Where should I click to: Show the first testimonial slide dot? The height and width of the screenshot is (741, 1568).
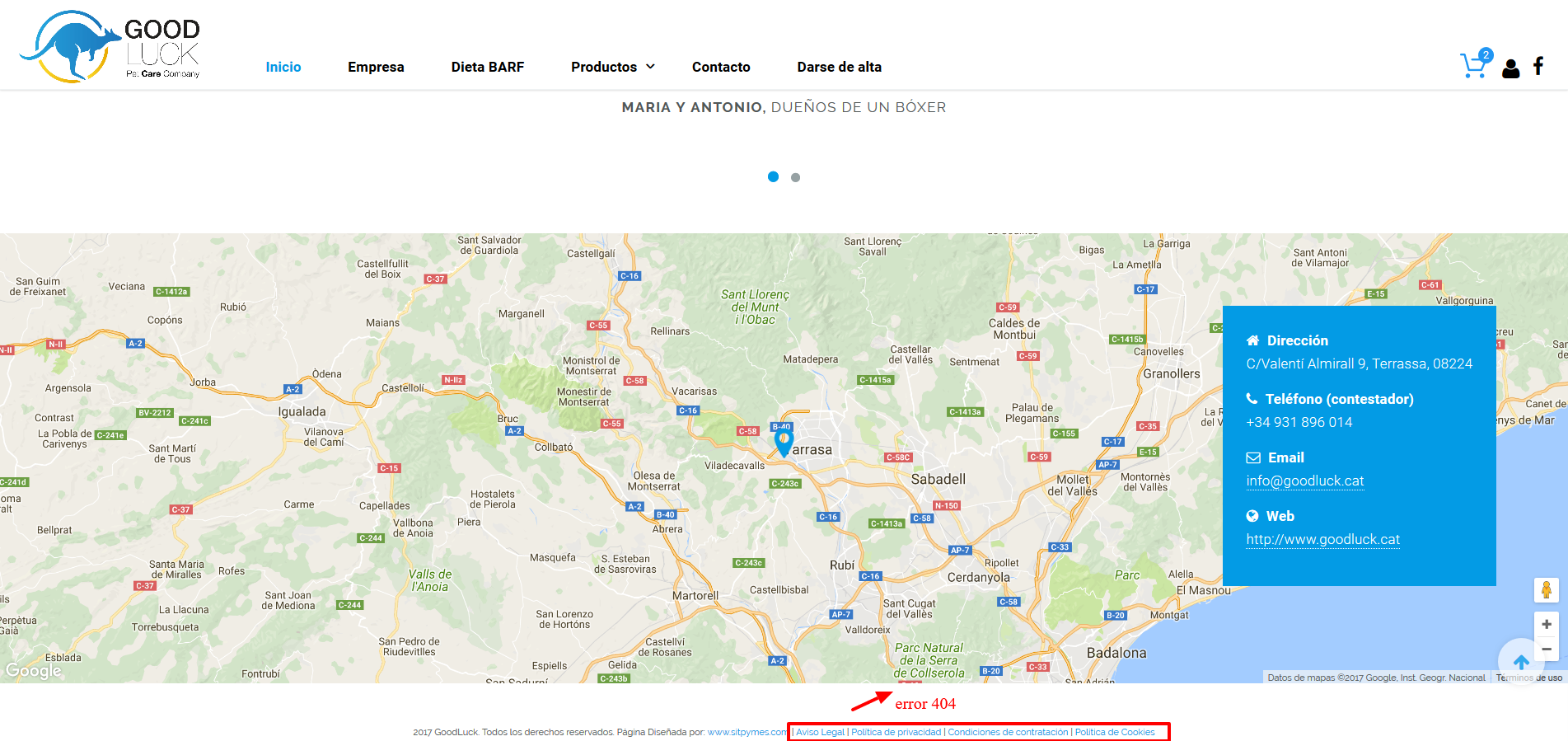click(x=773, y=176)
